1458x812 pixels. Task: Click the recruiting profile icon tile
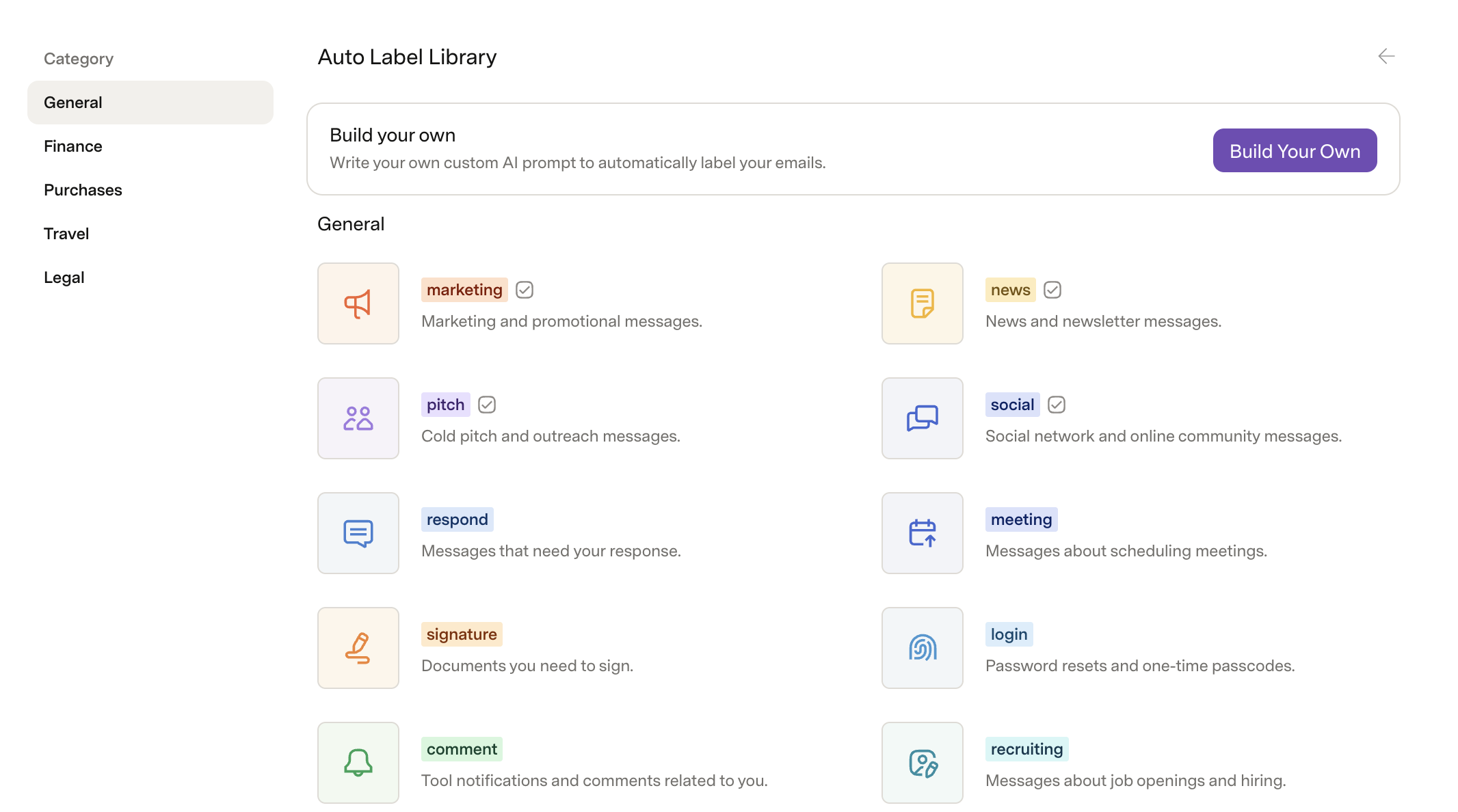(x=923, y=763)
